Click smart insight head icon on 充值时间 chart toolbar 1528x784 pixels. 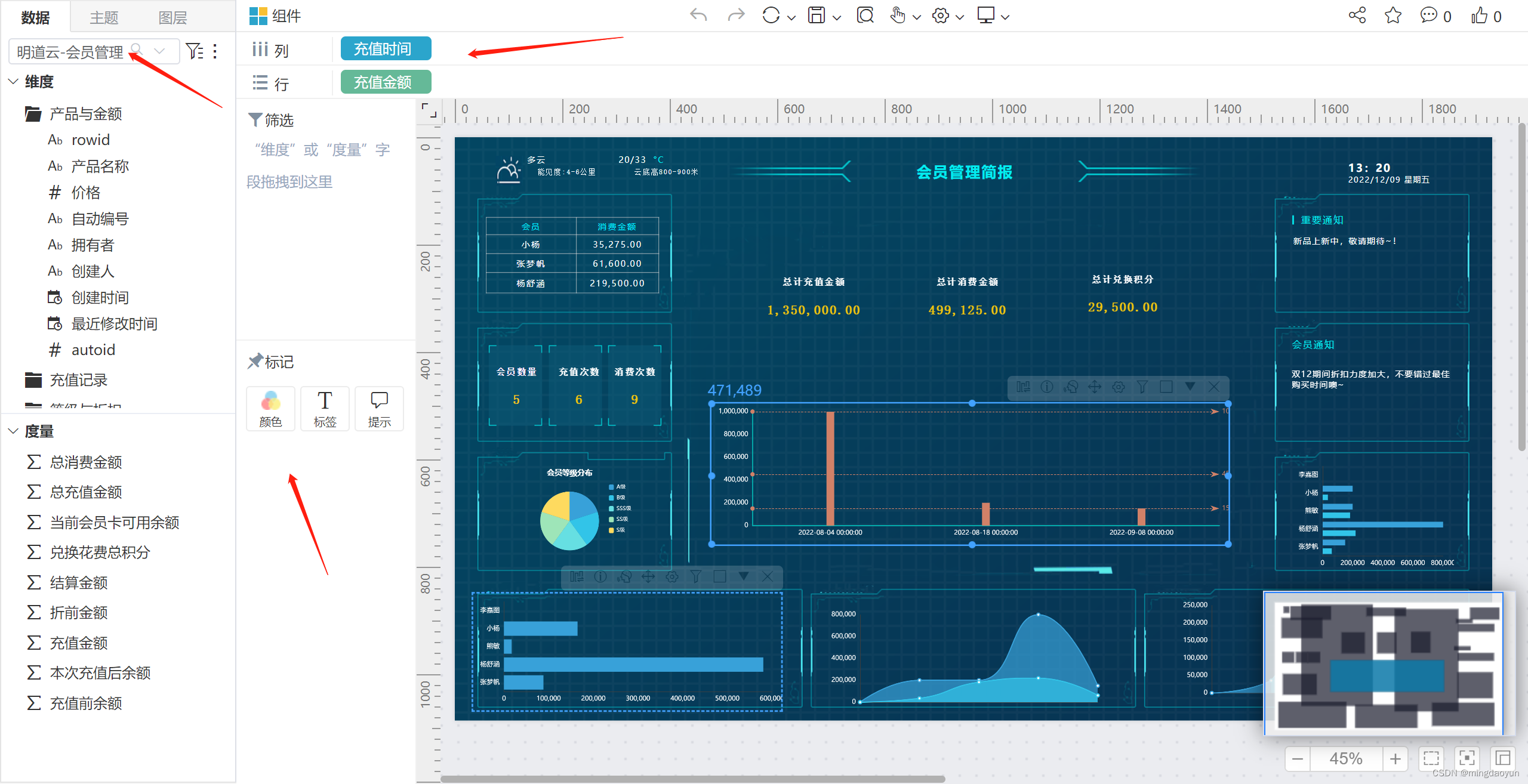(x=1071, y=387)
